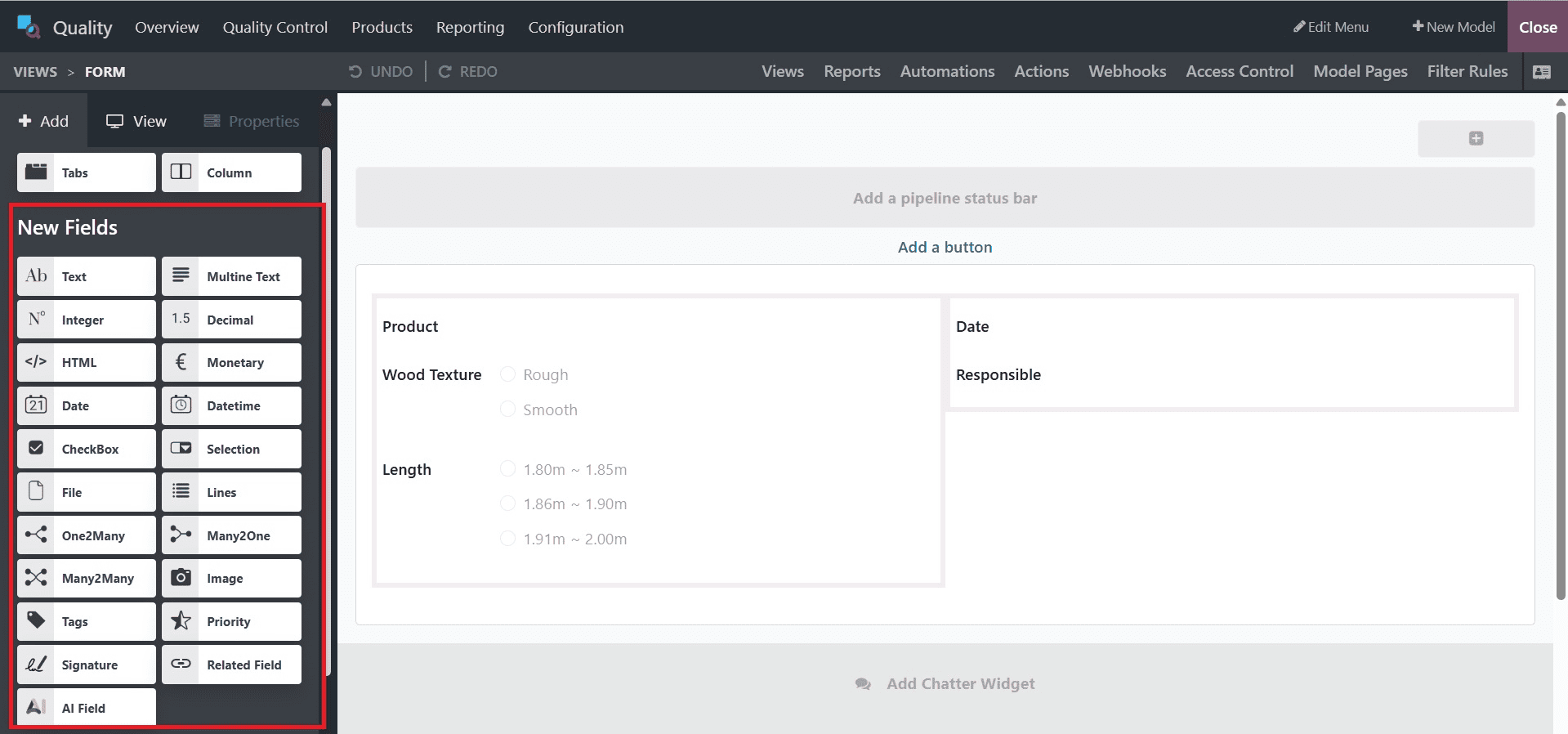Image resolution: width=1568 pixels, height=734 pixels.
Task: Select length 1.80m ~ 1.85m
Action: point(507,468)
